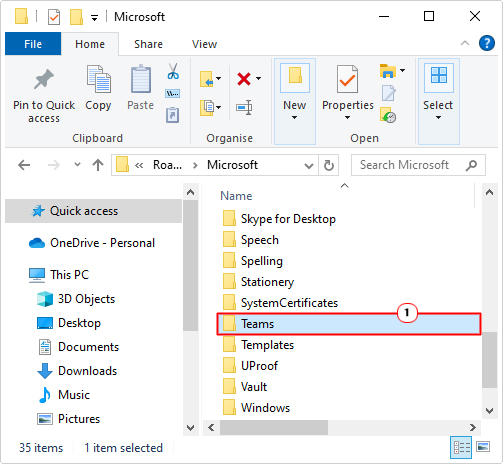Screen dimensions: 503x464
Task: Click Pin to Quick access icon
Action: (x=44, y=79)
